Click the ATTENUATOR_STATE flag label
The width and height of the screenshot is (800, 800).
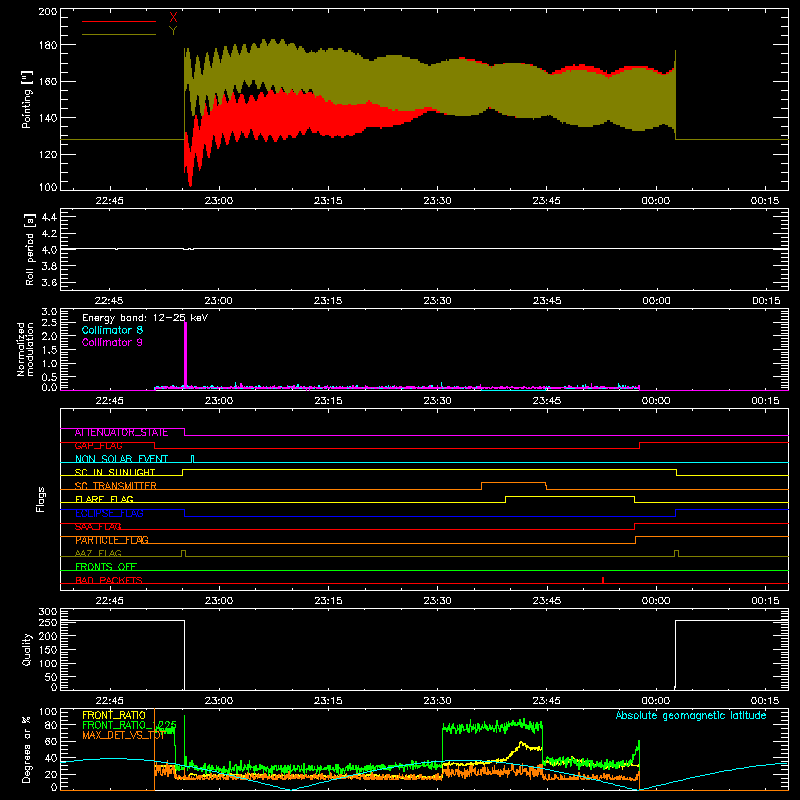point(121,433)
